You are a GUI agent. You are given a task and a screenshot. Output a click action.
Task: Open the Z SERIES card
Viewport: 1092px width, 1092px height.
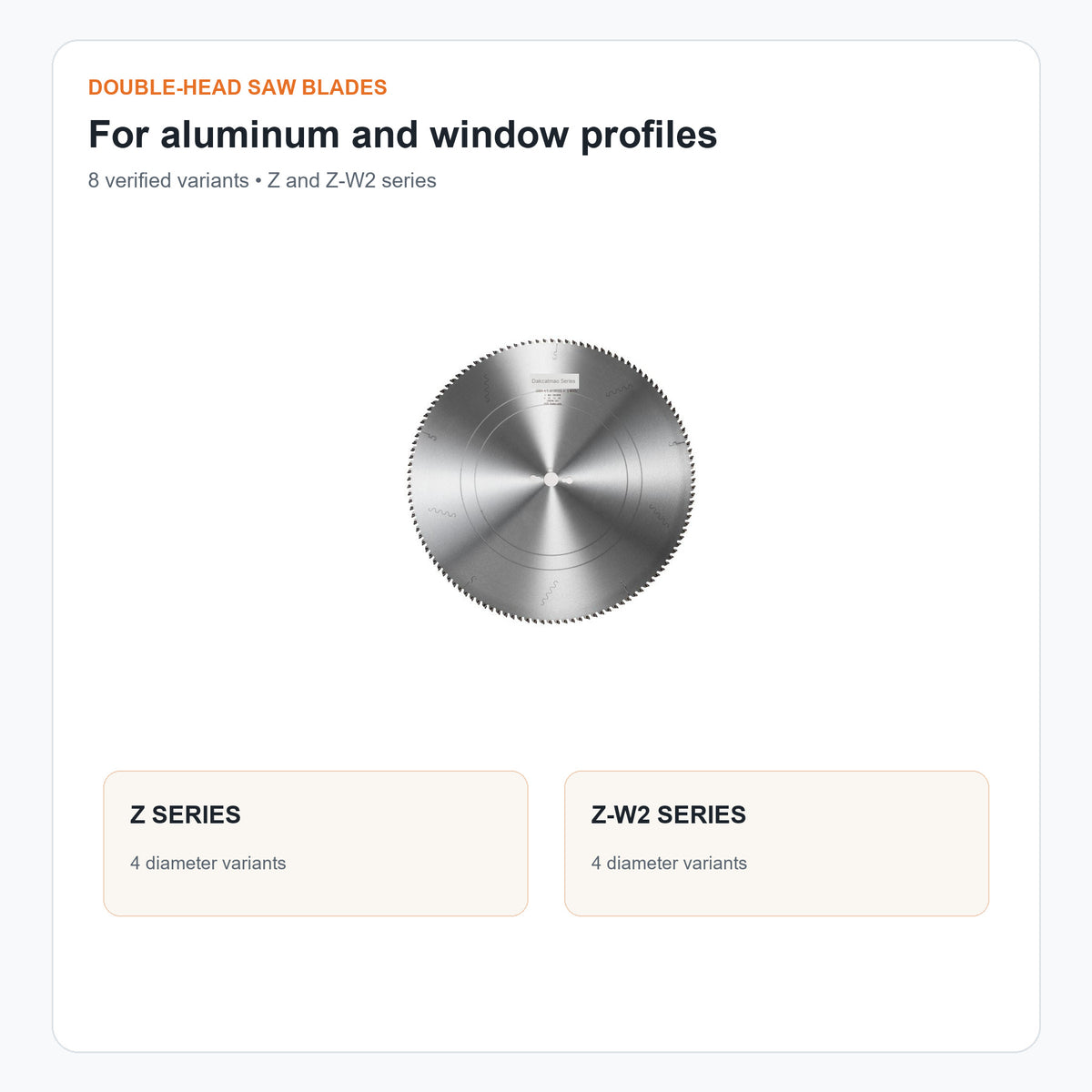(316, 844)
